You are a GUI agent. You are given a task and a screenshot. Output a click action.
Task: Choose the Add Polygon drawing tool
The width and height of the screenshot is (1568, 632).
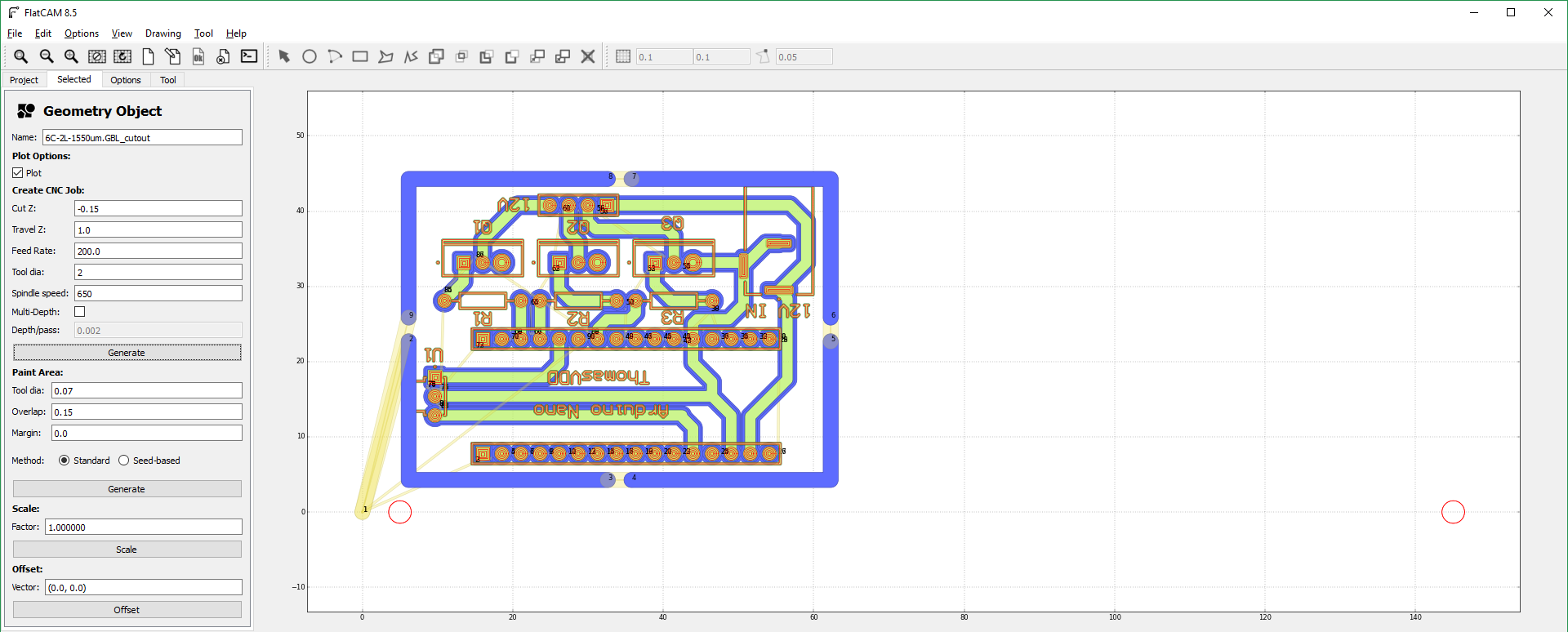(x=385, y=56)
